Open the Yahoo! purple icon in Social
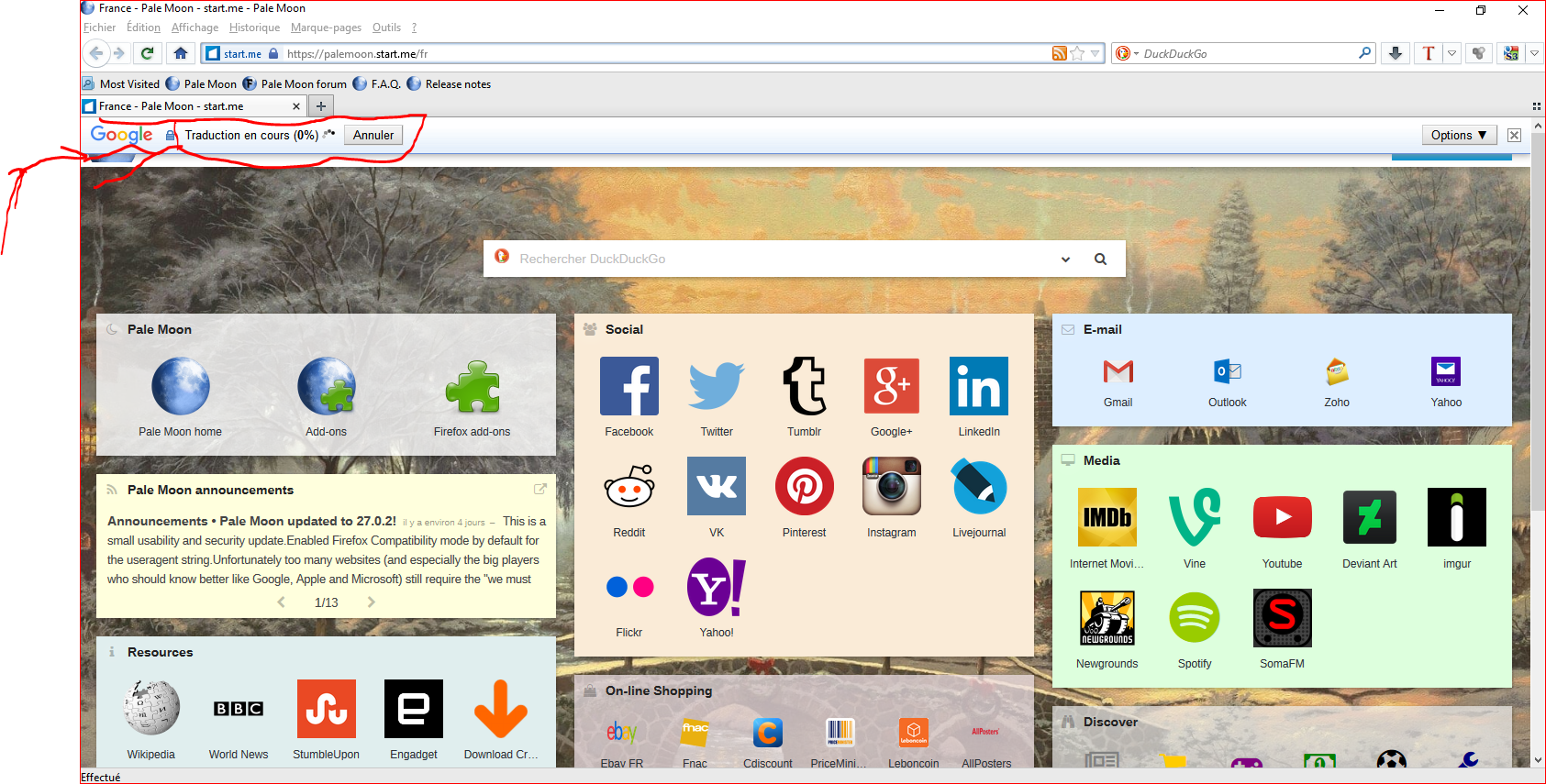This screenshot has height=784, width=1546. (717, 587)
